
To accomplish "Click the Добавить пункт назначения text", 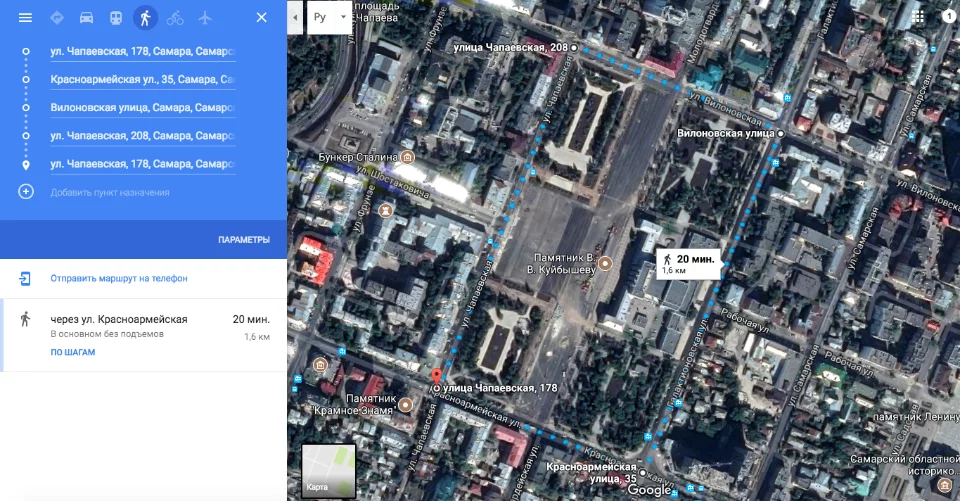I will click(x=110, y=192).
